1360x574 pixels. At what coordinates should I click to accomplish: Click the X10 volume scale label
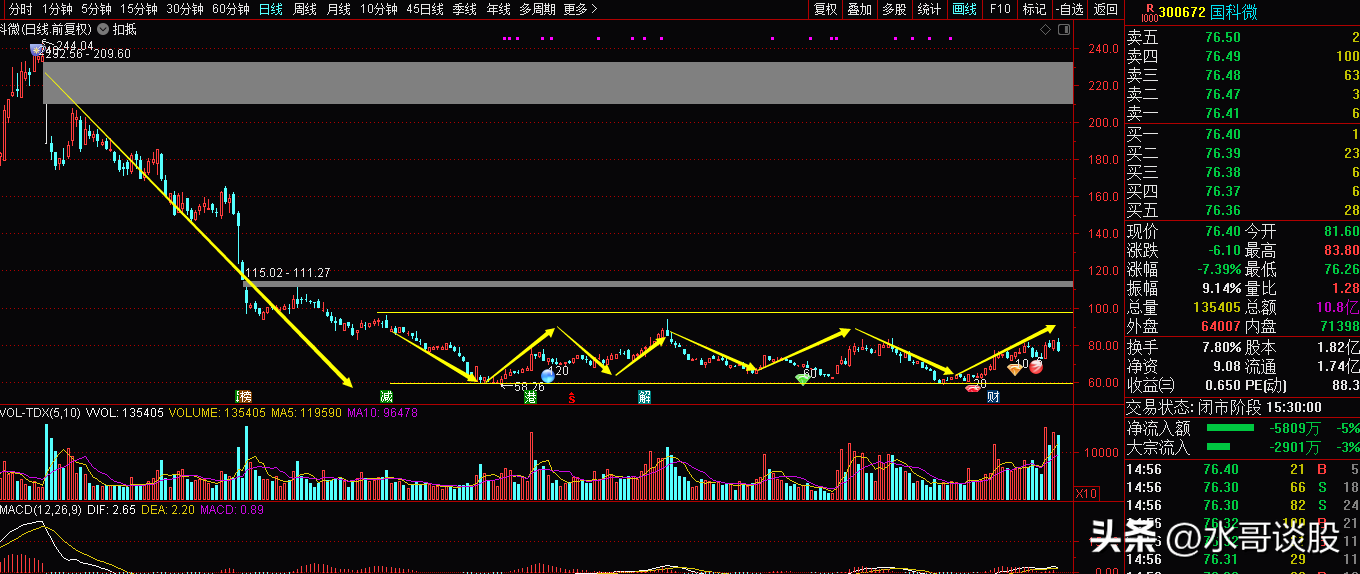(x=1086, y=493)
